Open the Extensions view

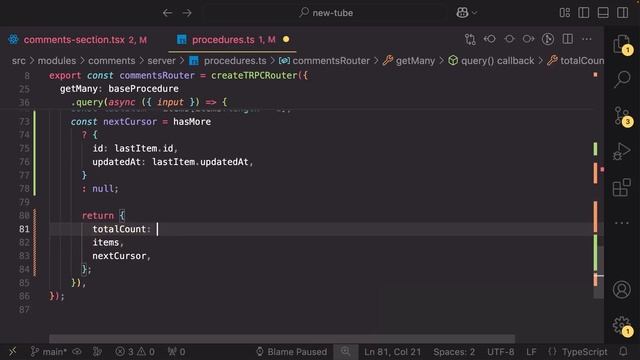click(622, 187)
